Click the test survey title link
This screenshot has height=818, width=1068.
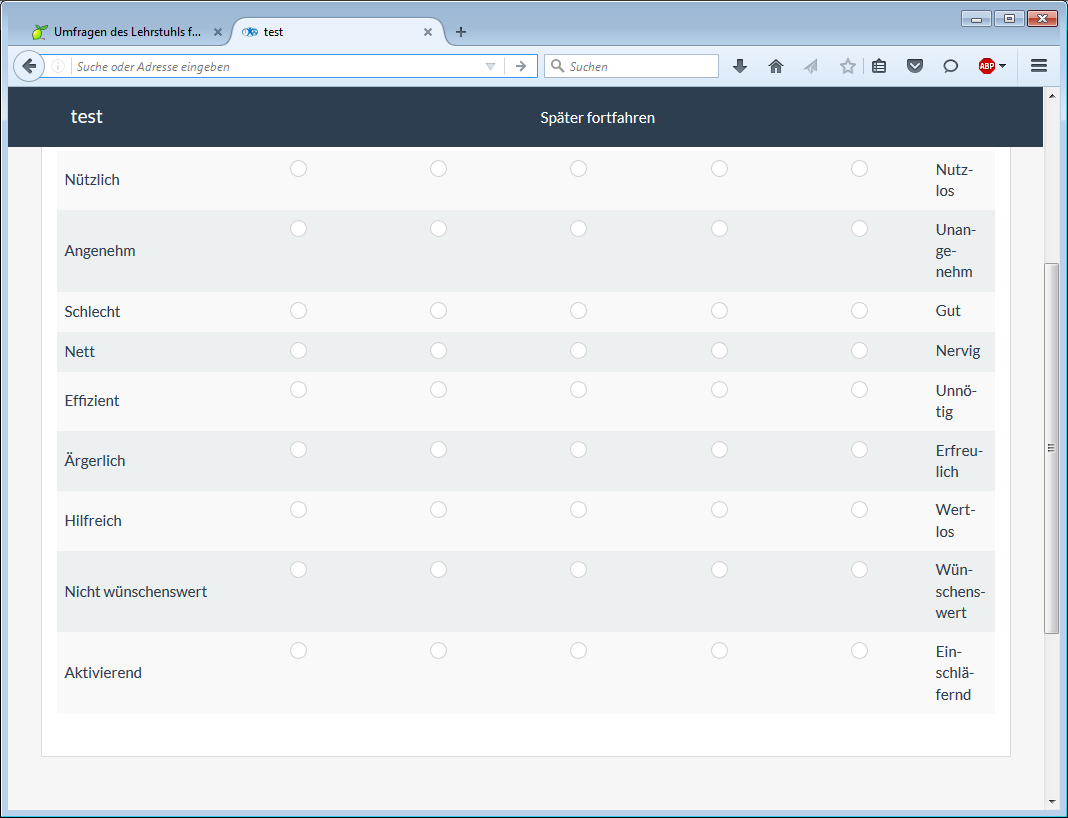(x=87, y=117)
